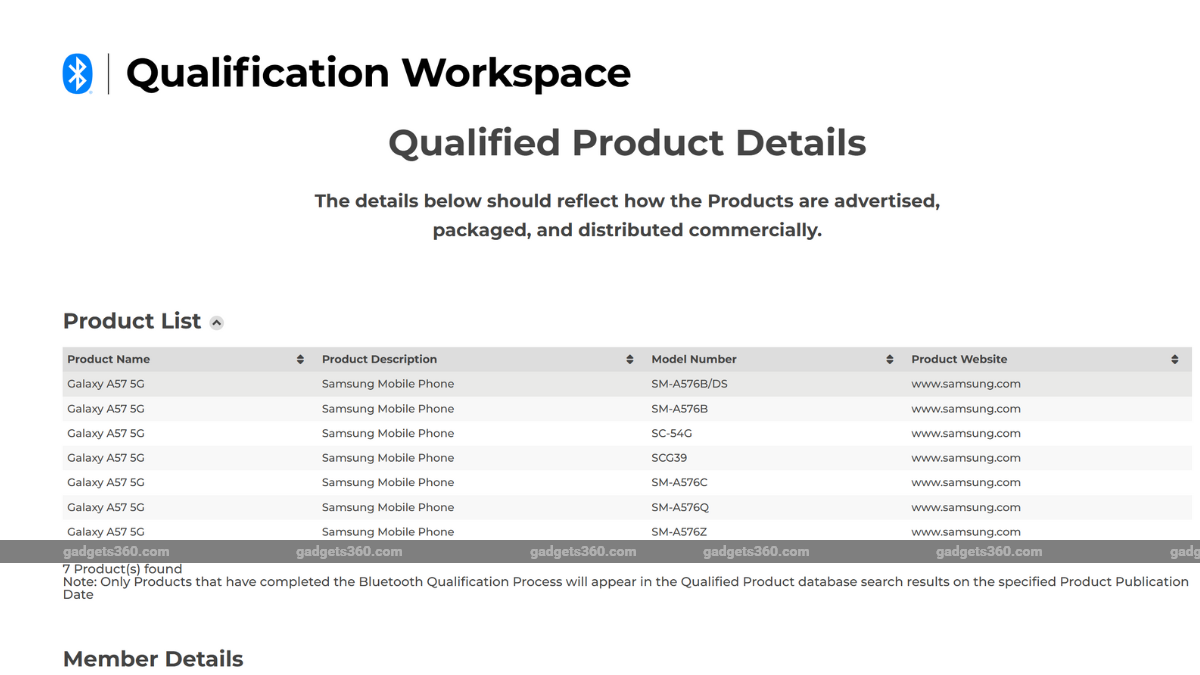1200x675 pixels.
Task: Open website link for model SCG39
Action: [965, 458]
